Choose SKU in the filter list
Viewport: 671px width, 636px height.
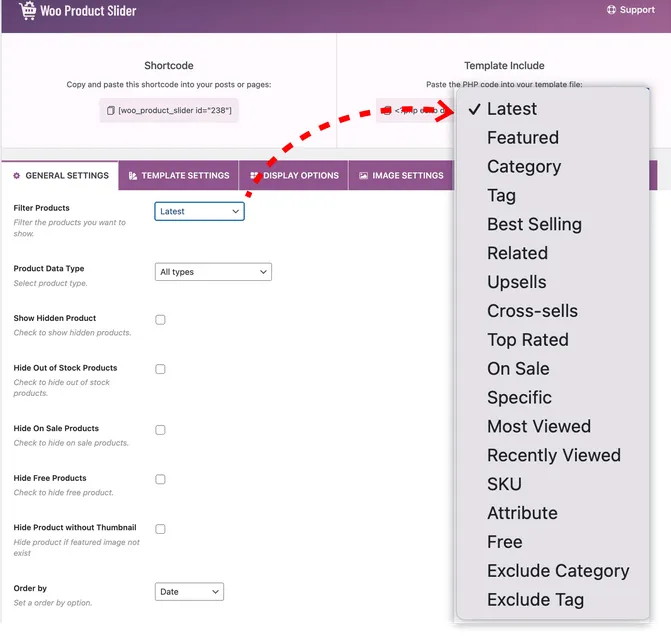coord(553,484)
